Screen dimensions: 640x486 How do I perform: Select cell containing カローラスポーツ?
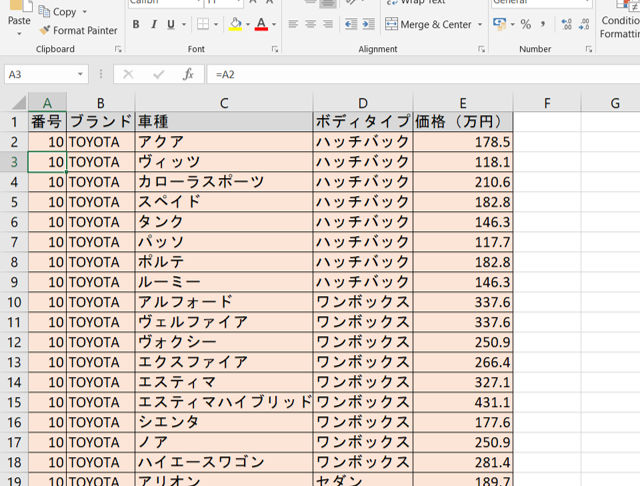pyautogui.click(x=224, y=182)
